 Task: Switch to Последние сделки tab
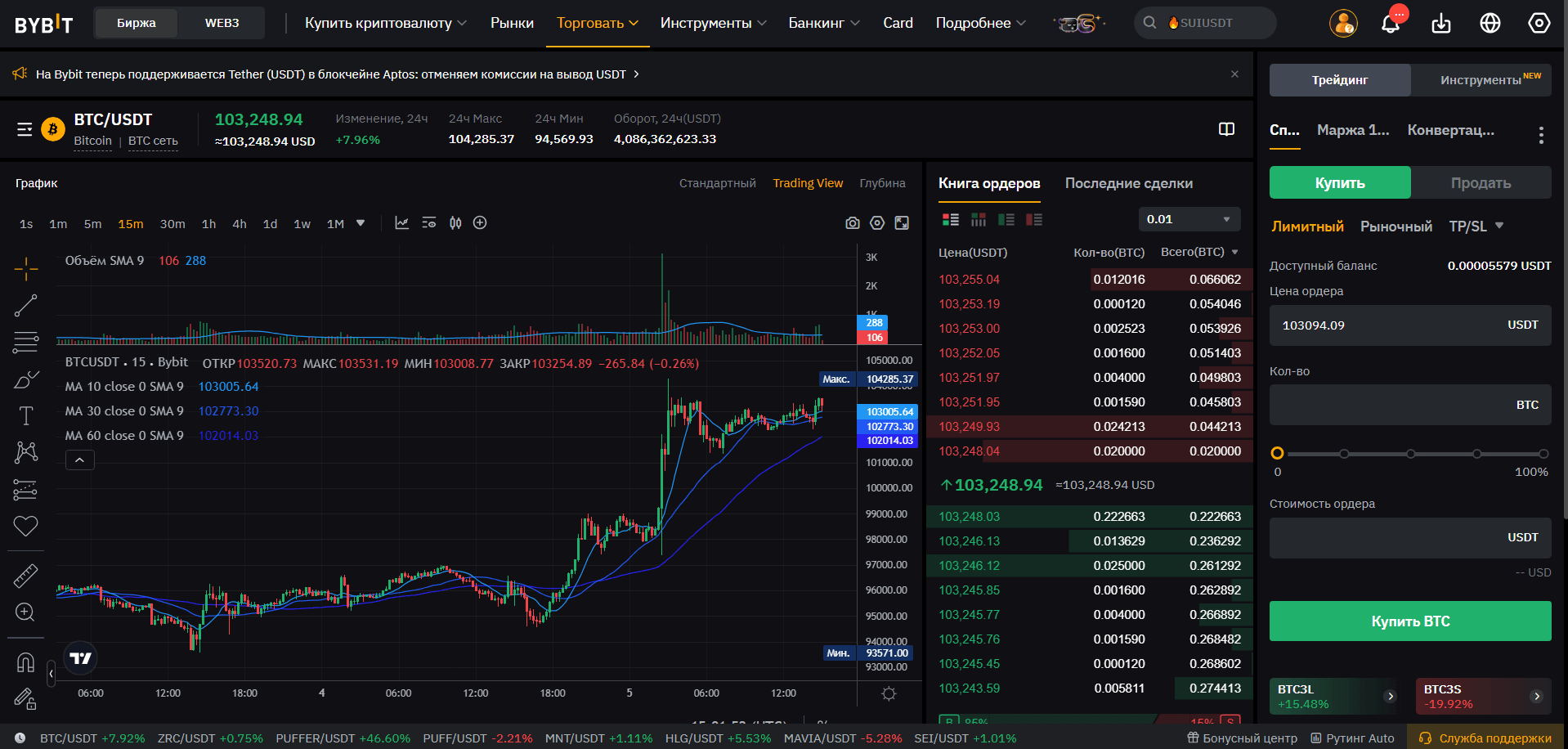tap(1128, 183)
